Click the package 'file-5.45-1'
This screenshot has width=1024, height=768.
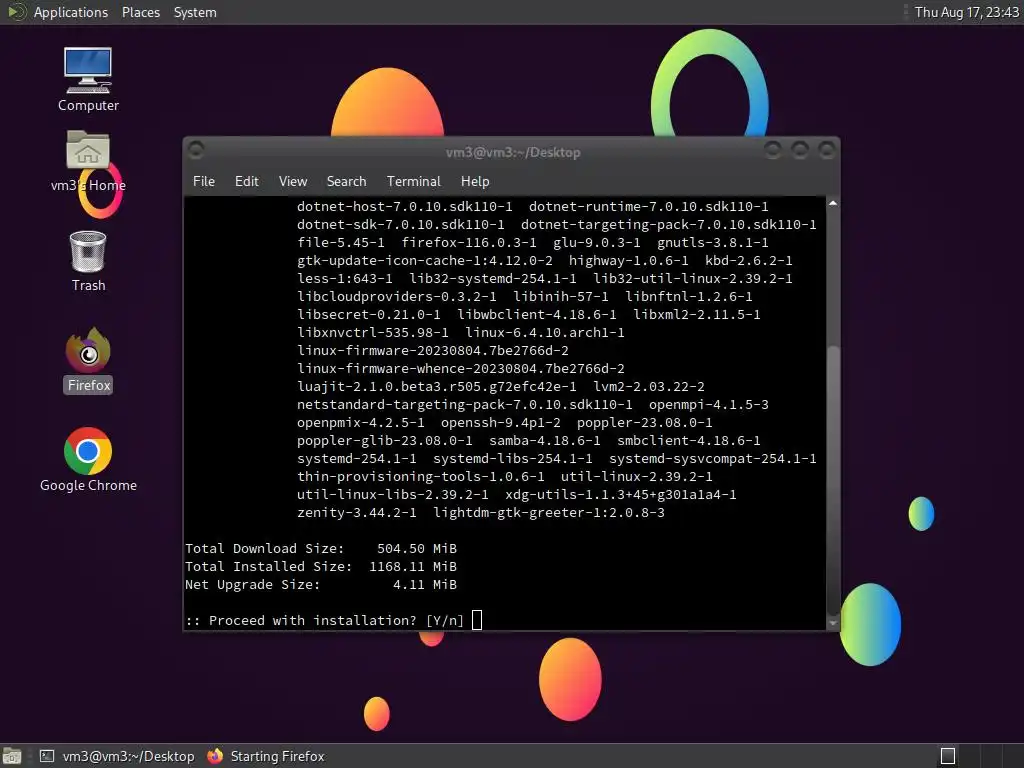coord(341,242)
